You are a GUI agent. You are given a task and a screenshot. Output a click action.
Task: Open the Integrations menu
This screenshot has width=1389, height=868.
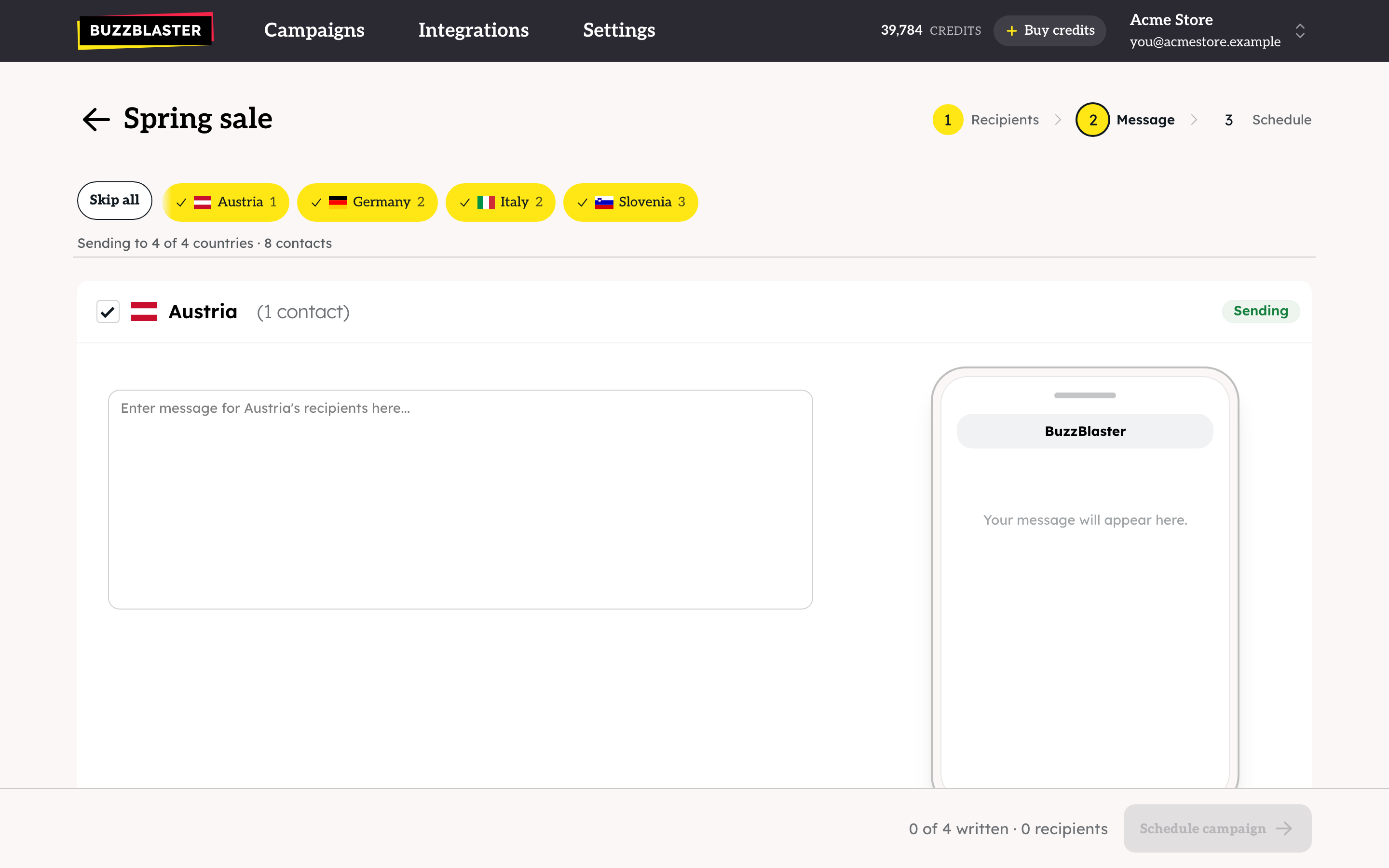[474, 30]
